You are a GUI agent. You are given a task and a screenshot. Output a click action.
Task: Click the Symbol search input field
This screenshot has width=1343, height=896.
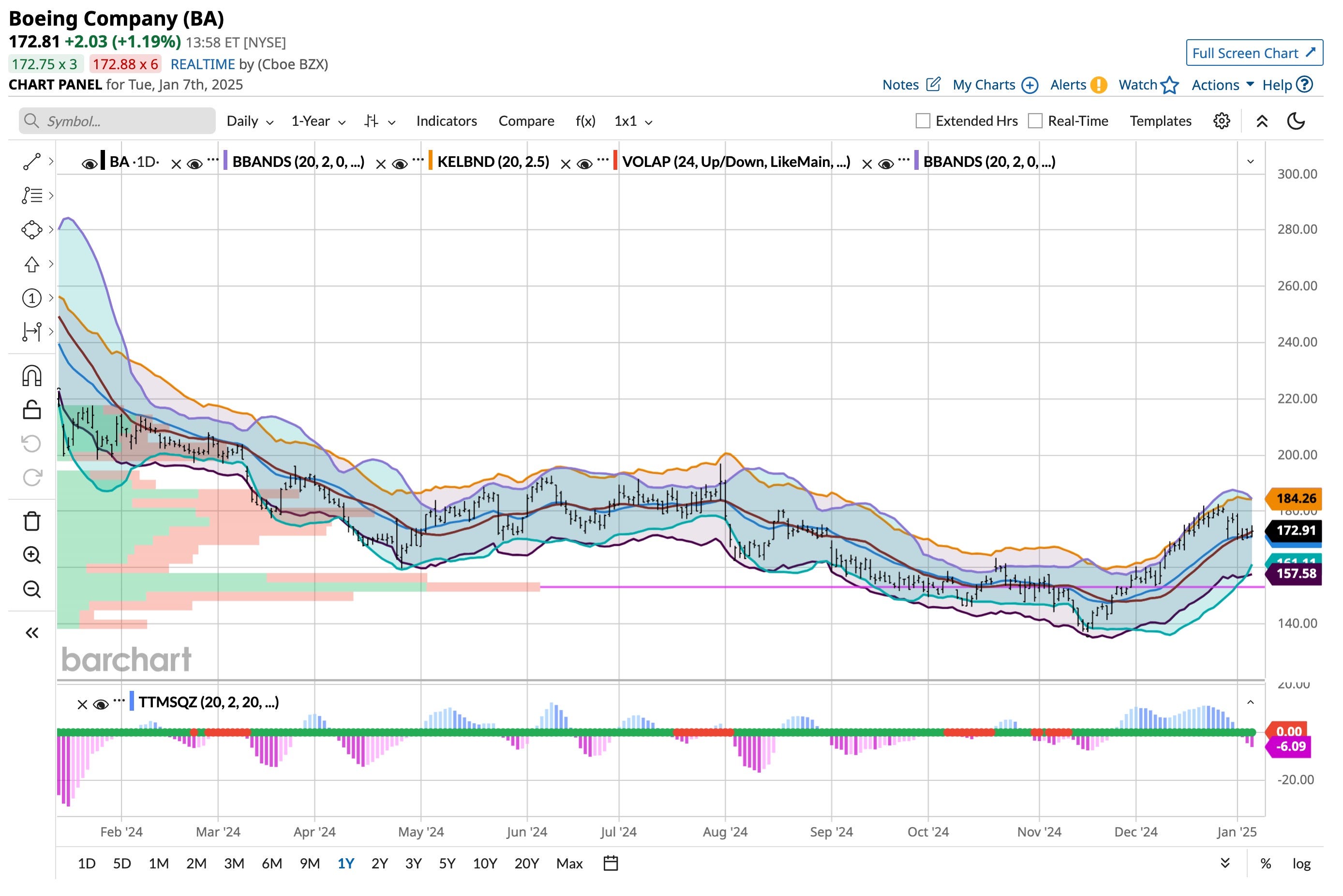tap(117, 121)
